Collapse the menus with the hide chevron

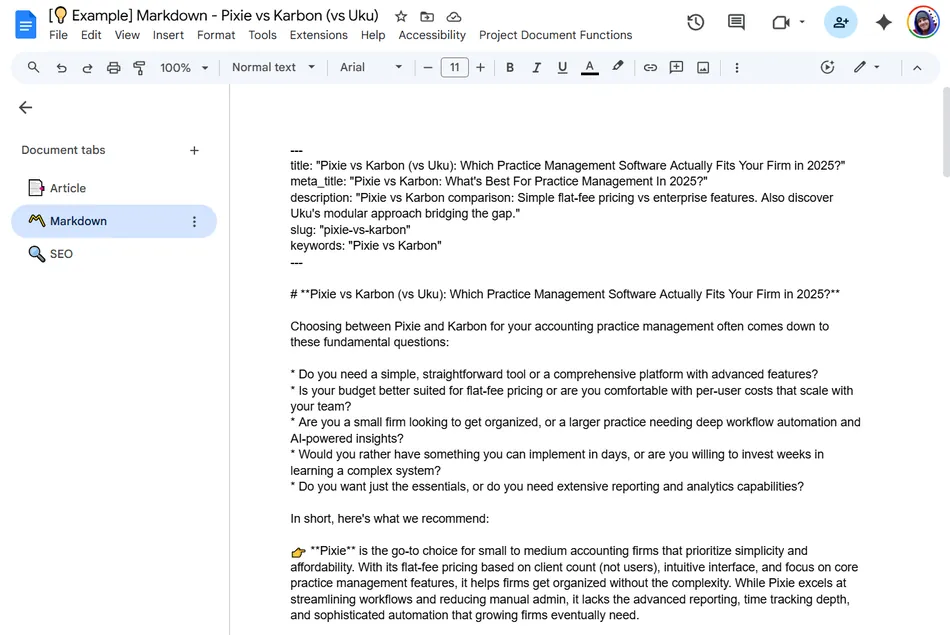coord(917,67)
